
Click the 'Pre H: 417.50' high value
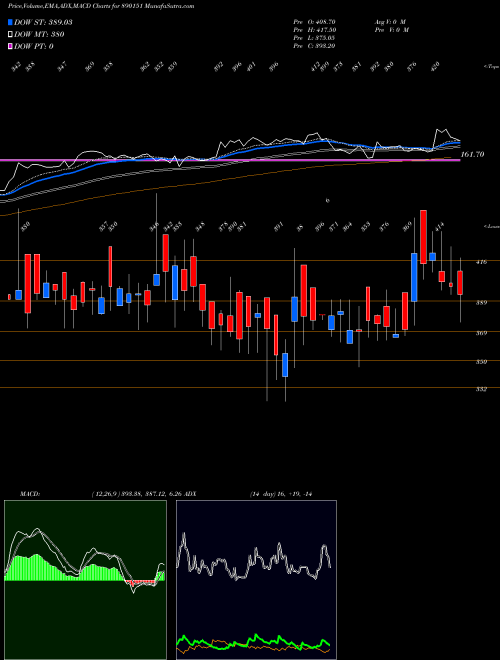point(314,30)
